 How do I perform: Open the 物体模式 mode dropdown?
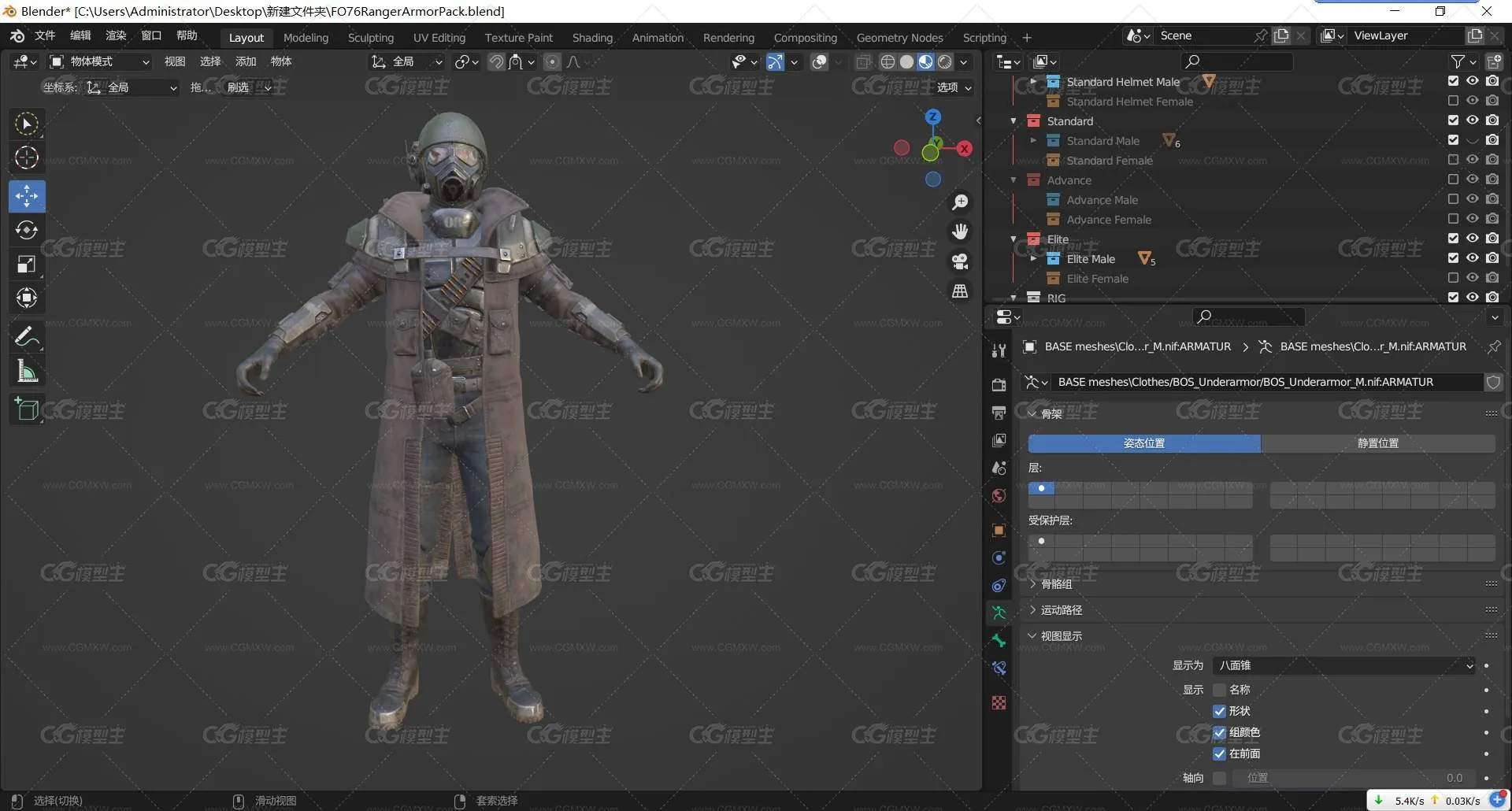click(100, 61)
